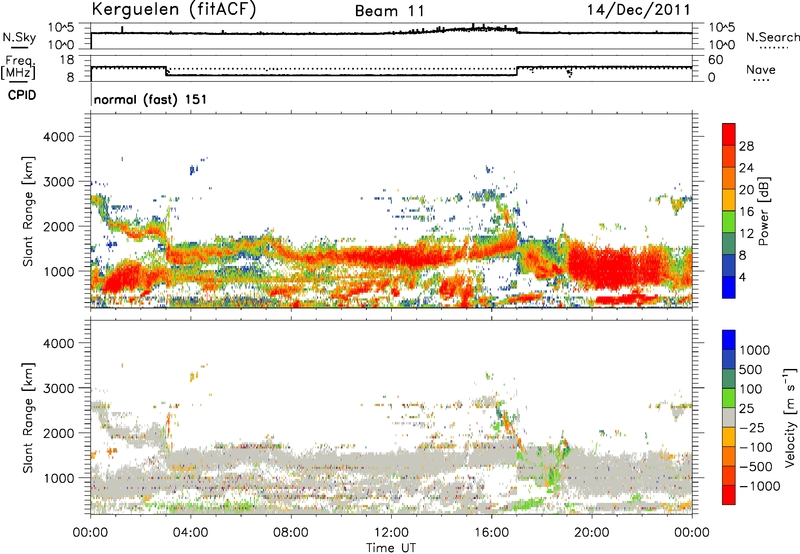This screenshot has height=554, width=800.
Task: Click the 'Time UT' axis label
Action: [391, 547]
